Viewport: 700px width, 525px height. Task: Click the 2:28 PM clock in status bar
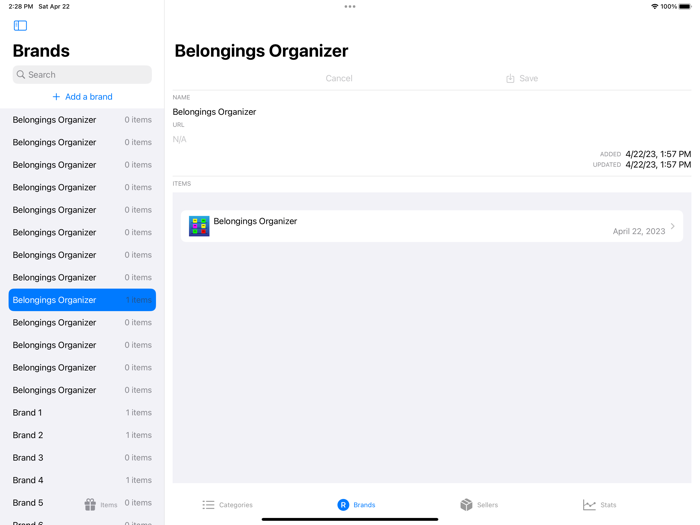pos(21,6)
